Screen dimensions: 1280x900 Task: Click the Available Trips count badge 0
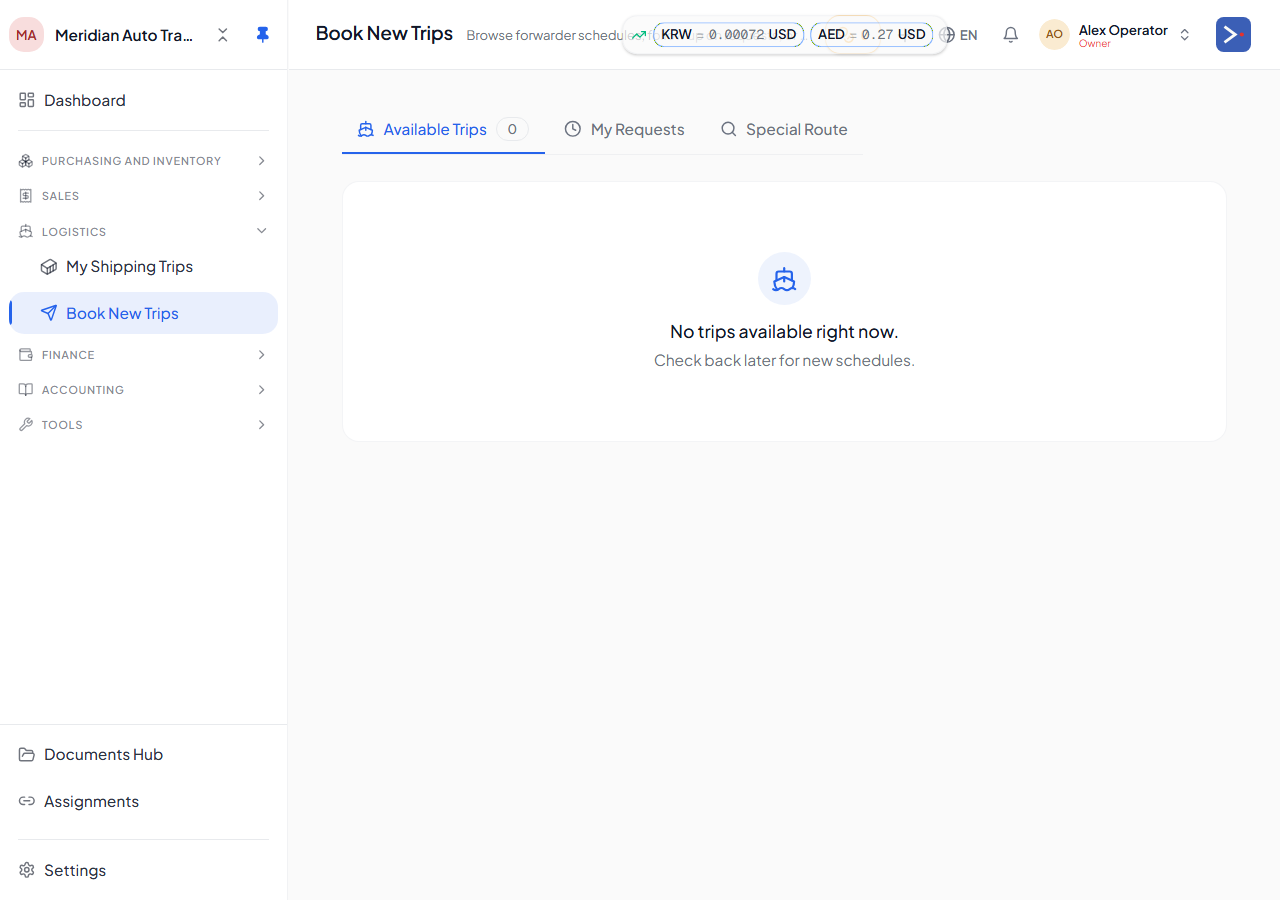(512, 129)
